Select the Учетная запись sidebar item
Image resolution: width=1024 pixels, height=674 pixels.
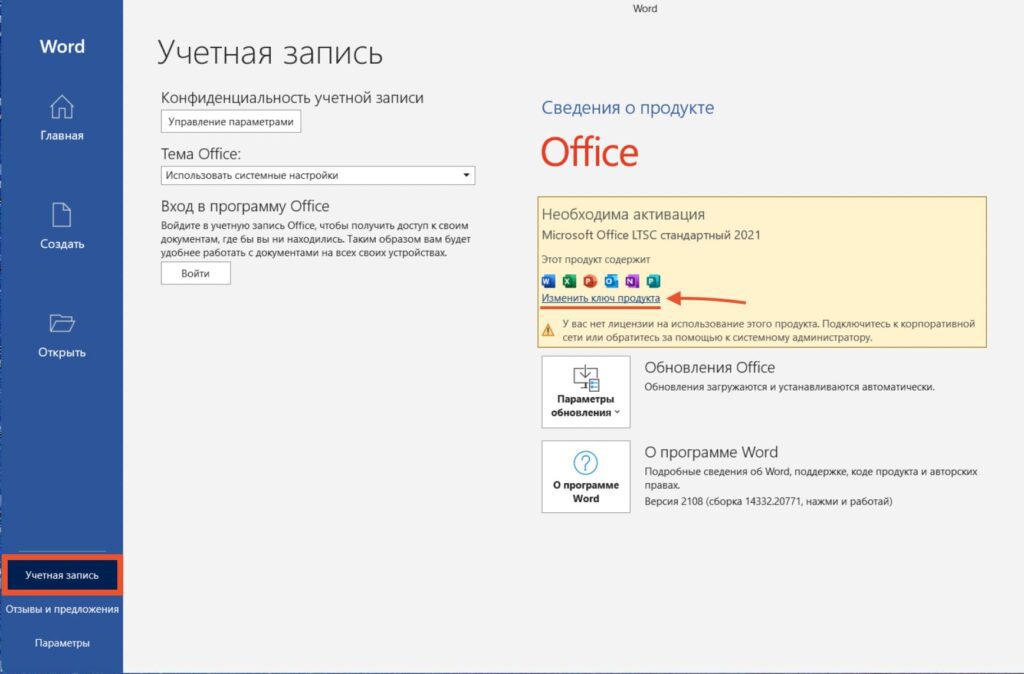click(x=61, y=575)
